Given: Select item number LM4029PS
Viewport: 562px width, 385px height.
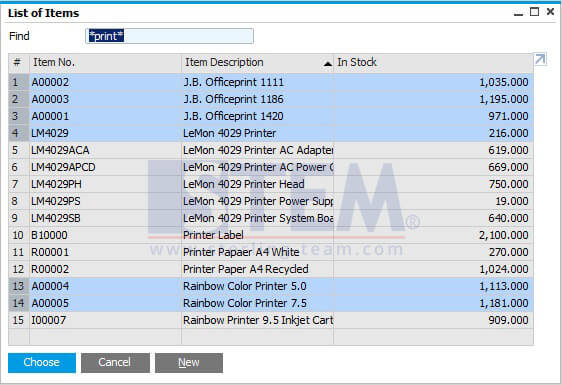Looking at the screenshot, I should pyautogui.click(x=56, y=201).
